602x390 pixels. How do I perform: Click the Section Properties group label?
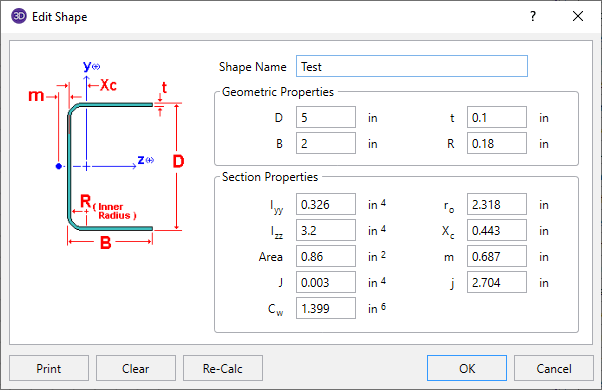[x=270, y=177]
